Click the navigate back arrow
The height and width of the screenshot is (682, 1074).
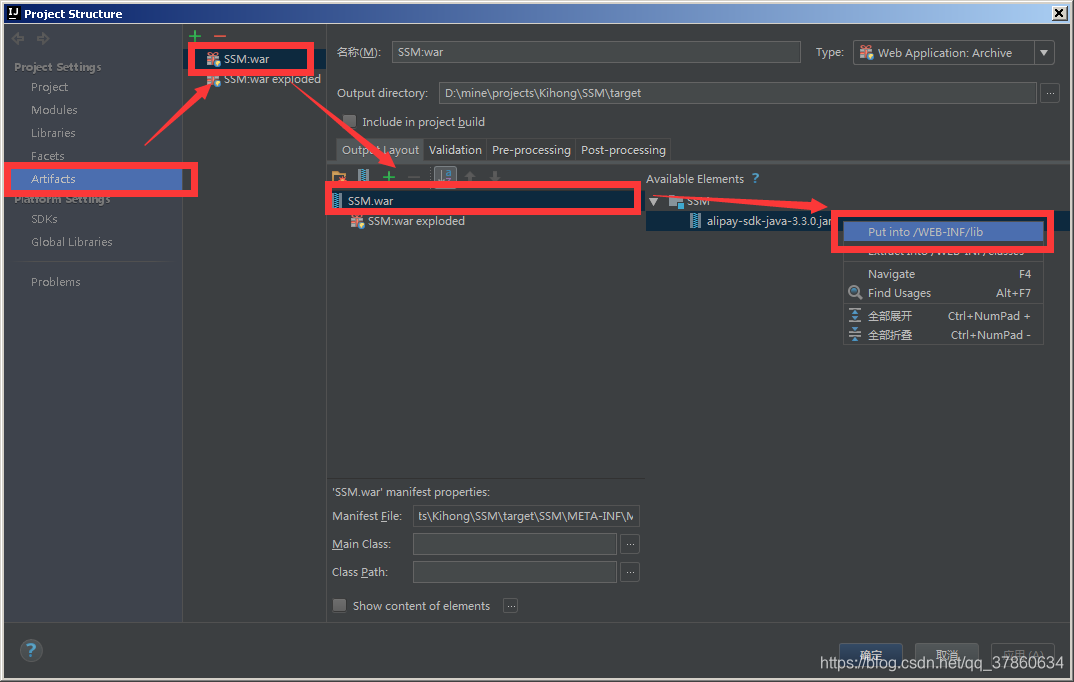[17, 39]
